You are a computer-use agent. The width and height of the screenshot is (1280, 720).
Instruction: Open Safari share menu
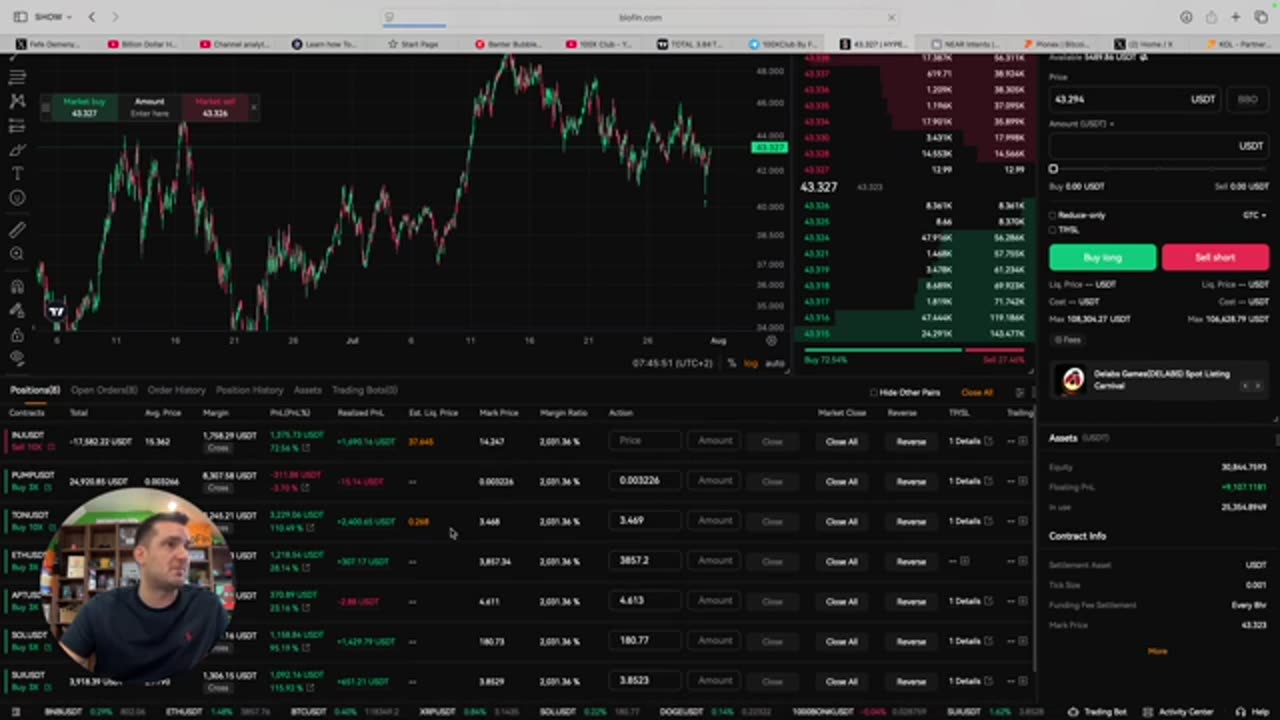coord(1211,17)
